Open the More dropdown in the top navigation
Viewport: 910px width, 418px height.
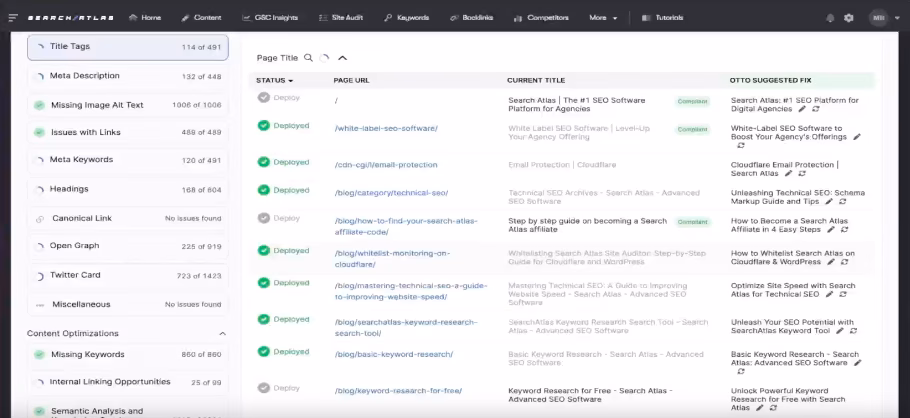[602, 18]
